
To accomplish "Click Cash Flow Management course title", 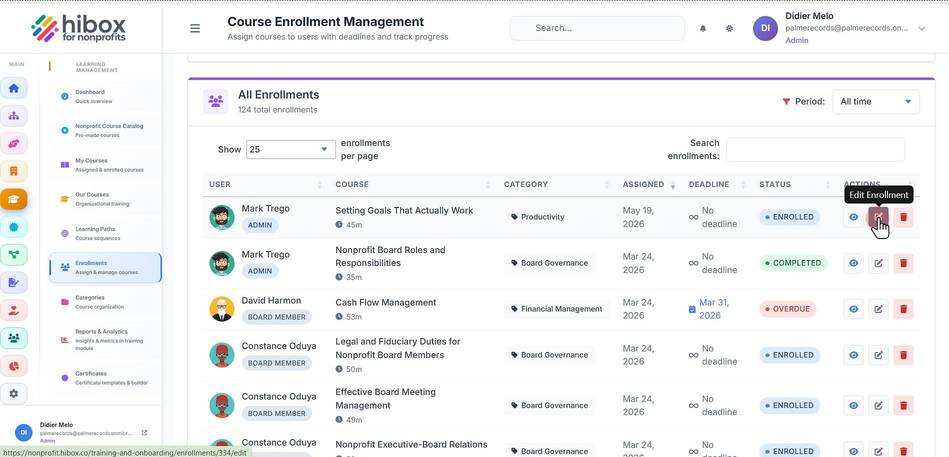I will (x=386, y=303).
